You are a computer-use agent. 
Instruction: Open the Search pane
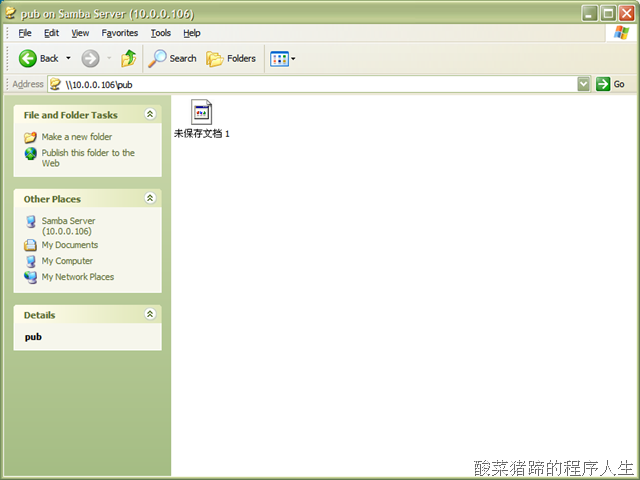[x=172, y=58]
